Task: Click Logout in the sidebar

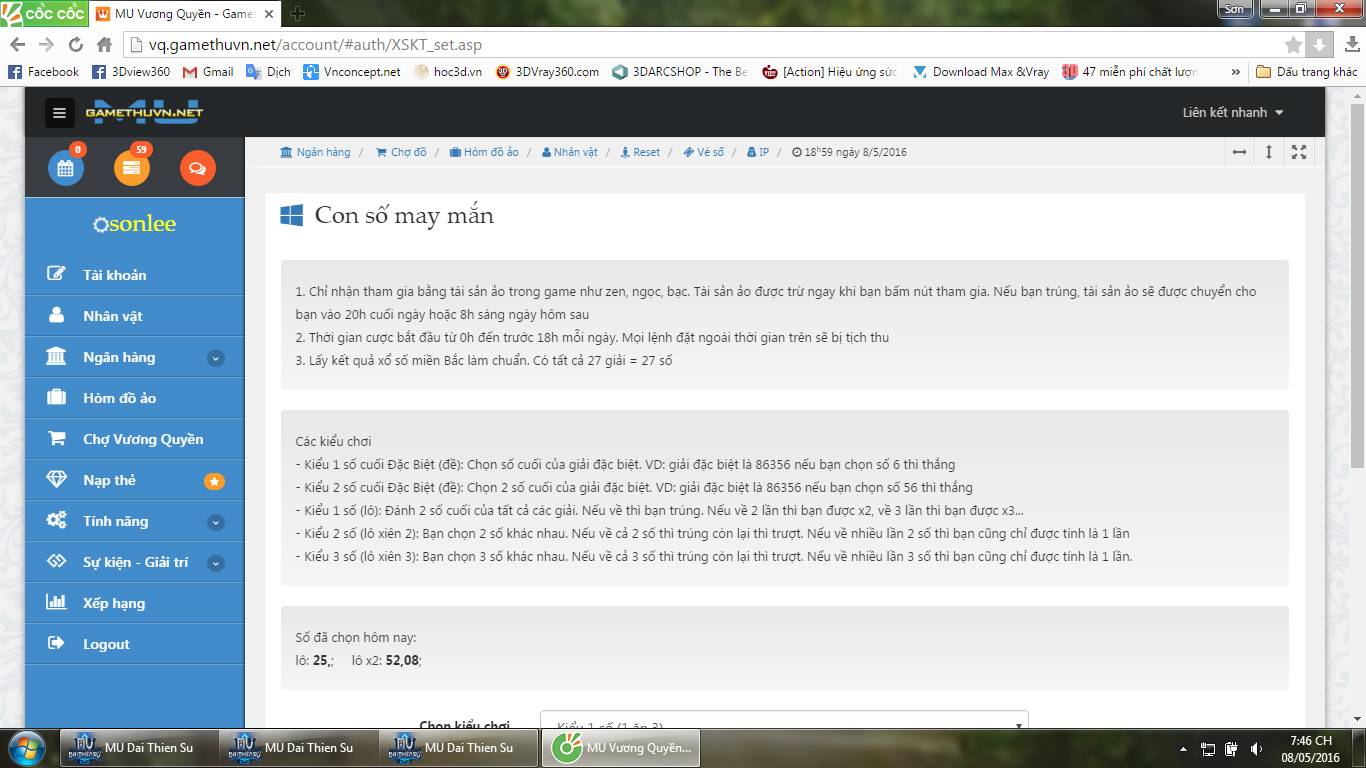Action: 106,644
